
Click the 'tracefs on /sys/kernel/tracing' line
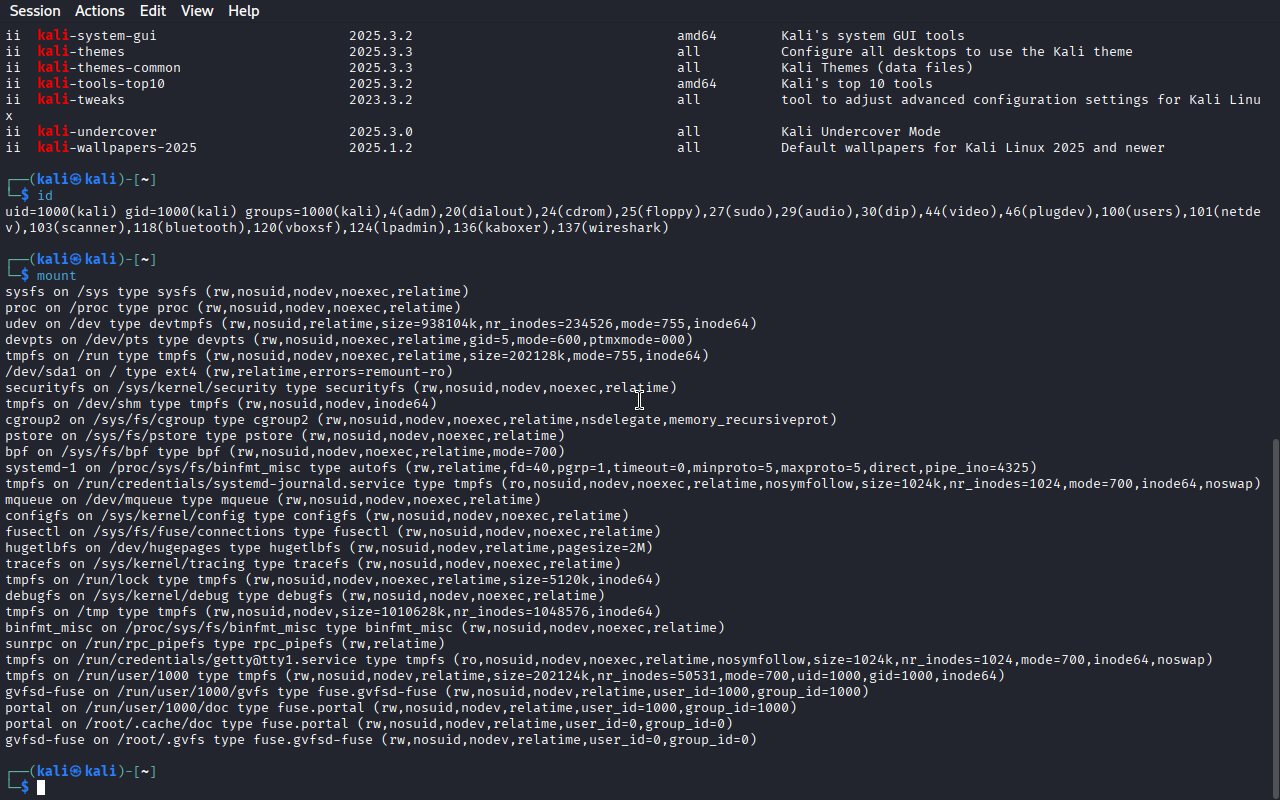(313, 564)
